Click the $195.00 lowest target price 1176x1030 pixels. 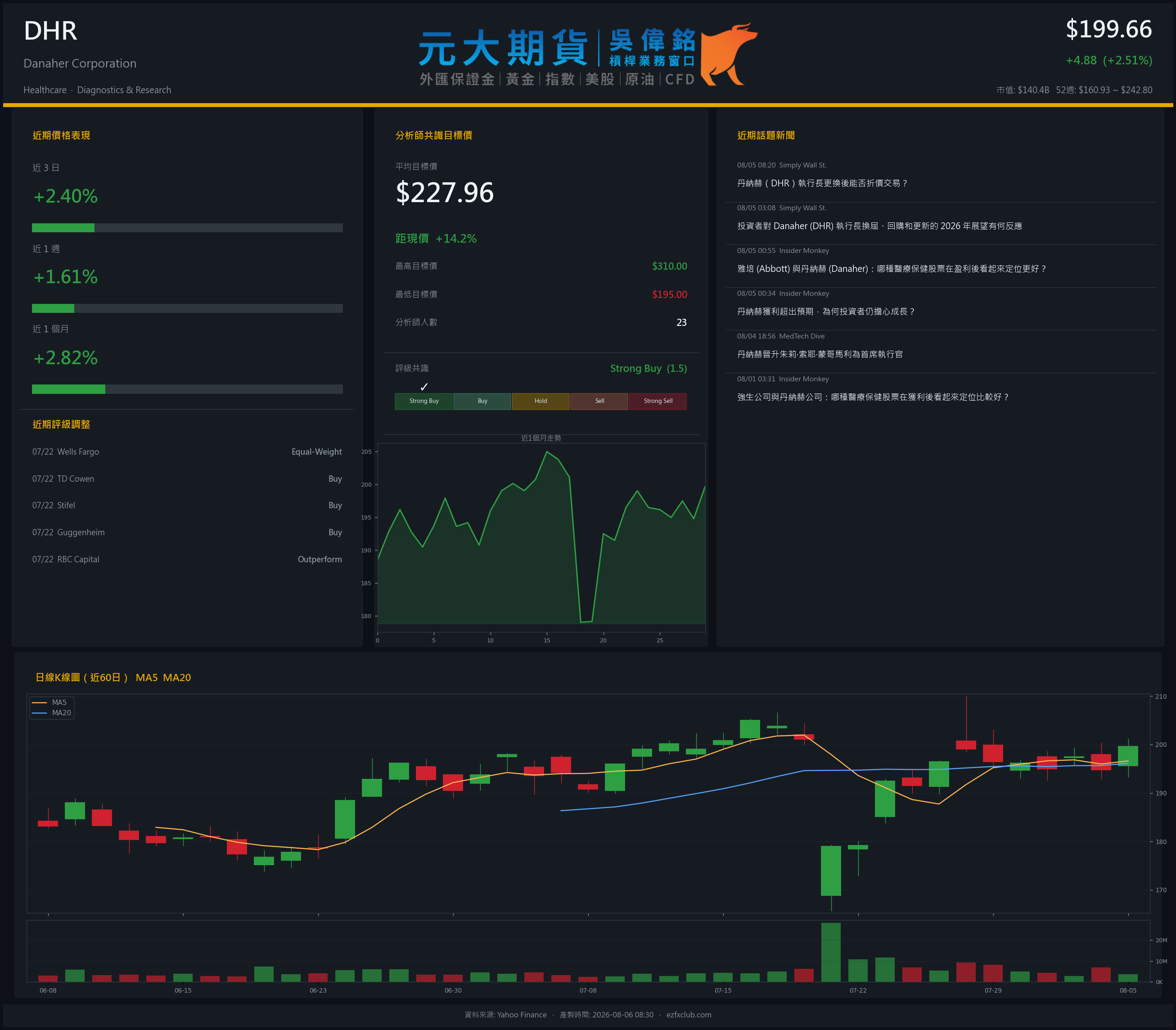pos(669,294)
